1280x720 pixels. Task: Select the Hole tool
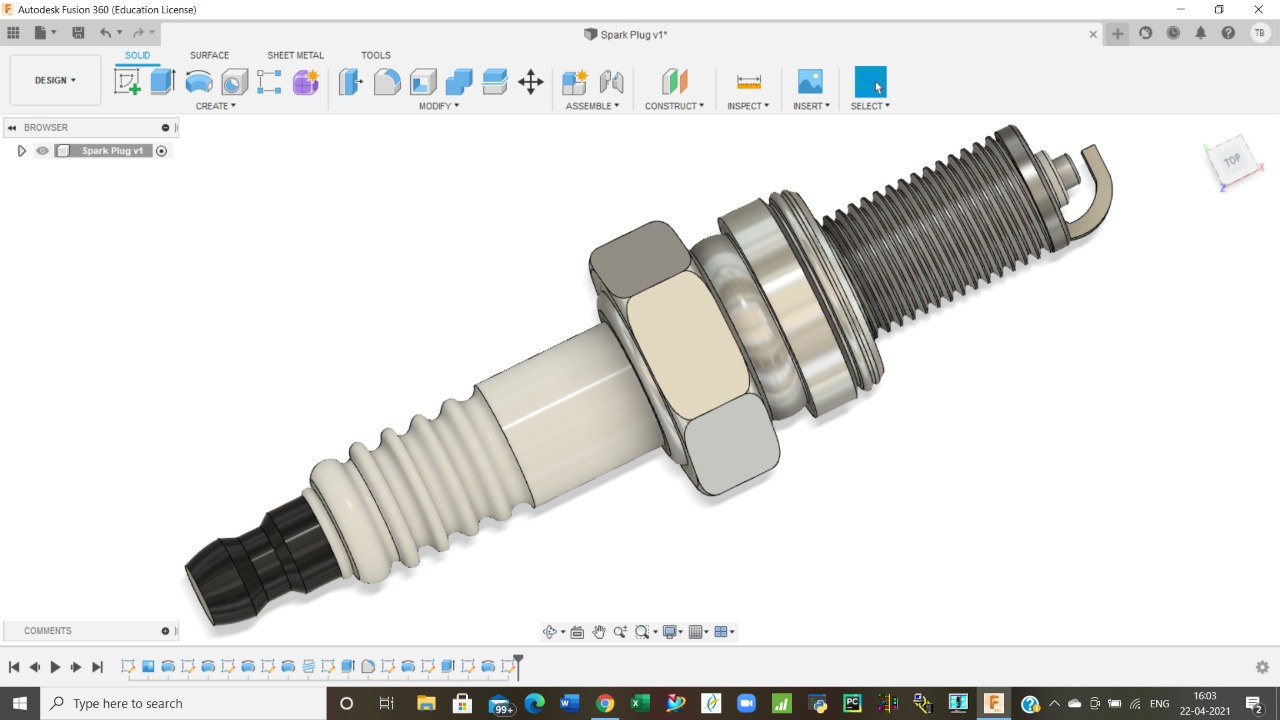[234, 82]
